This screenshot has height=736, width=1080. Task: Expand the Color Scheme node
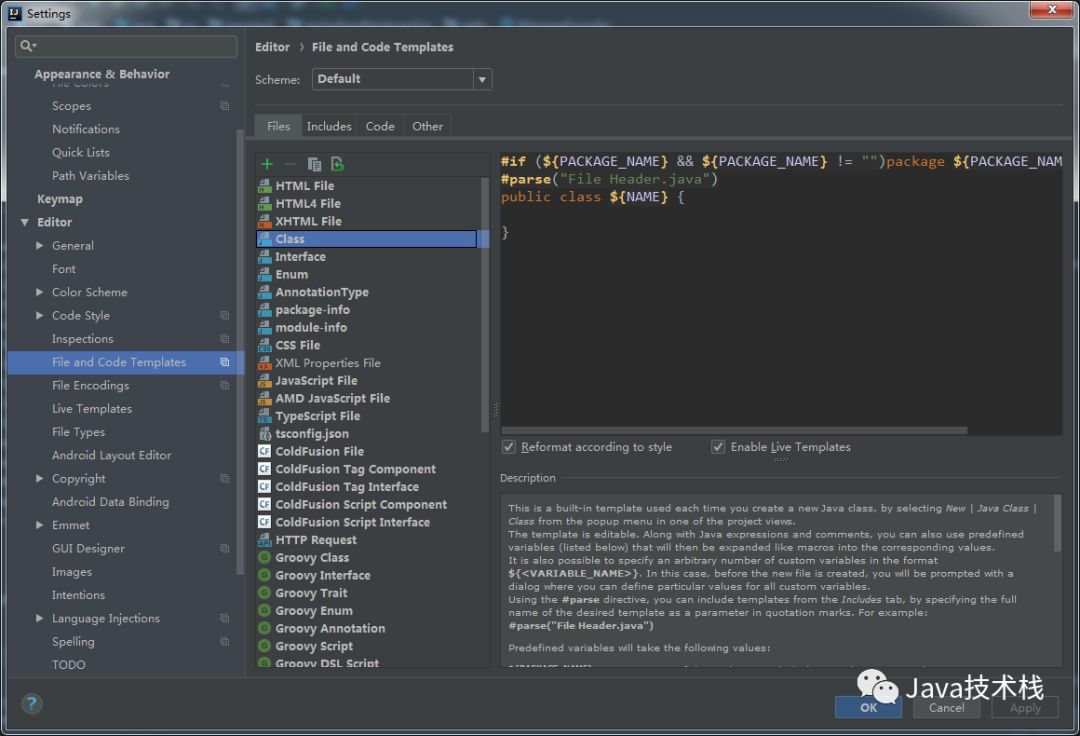click(39, 292)
